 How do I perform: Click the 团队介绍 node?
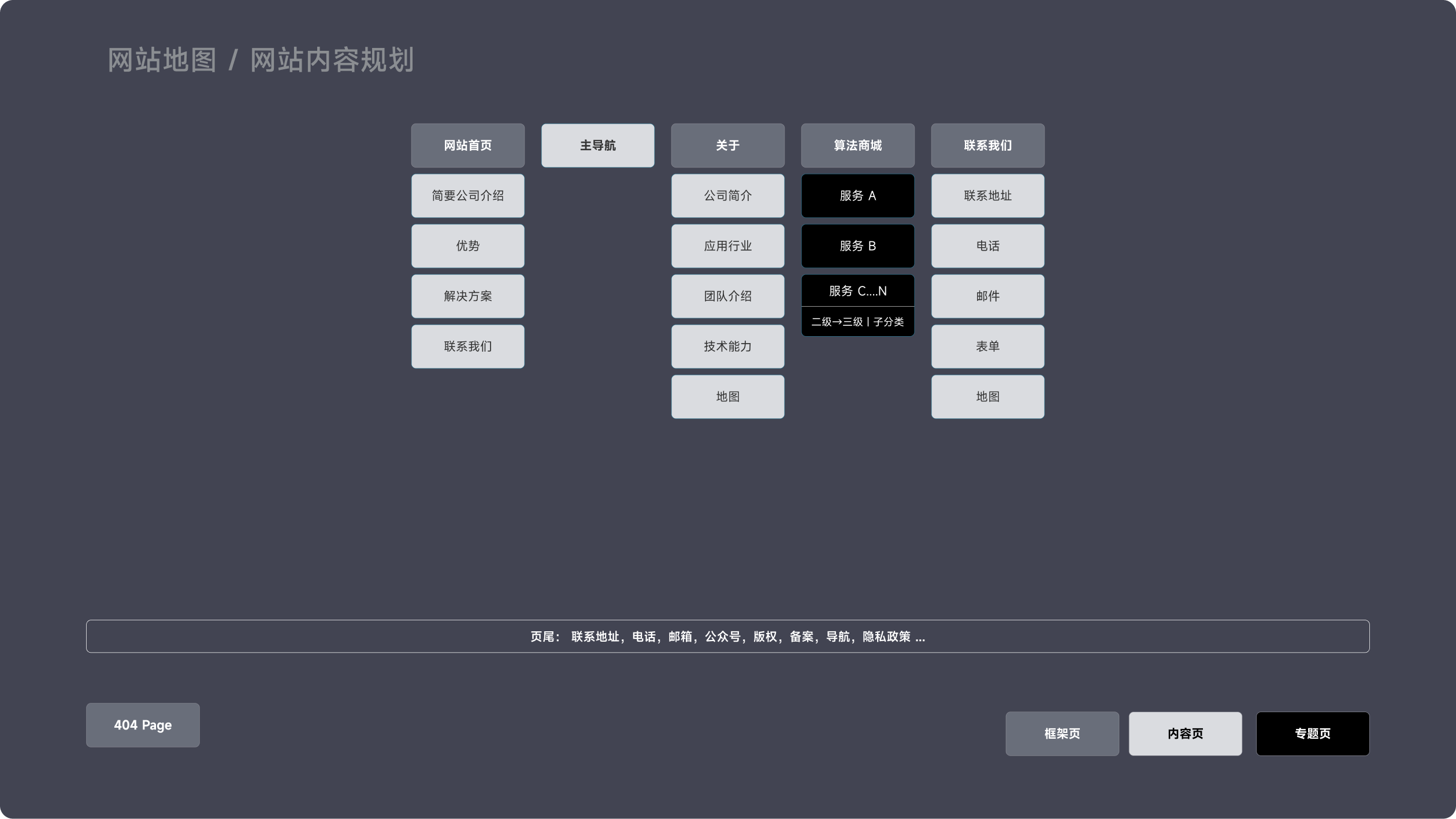[727, 296]
